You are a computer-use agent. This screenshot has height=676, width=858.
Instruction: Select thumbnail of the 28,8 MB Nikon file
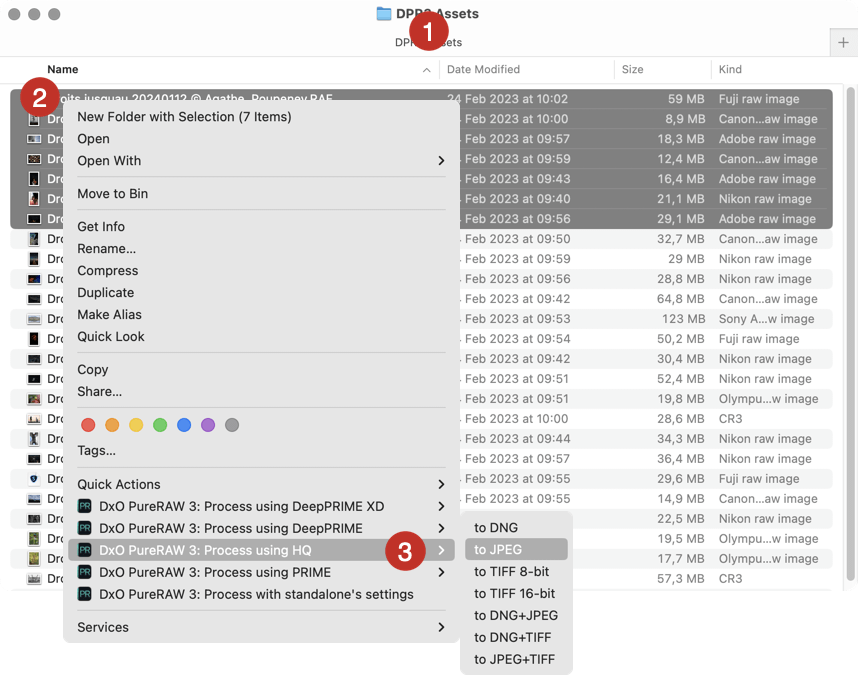[x=34, y=279]
